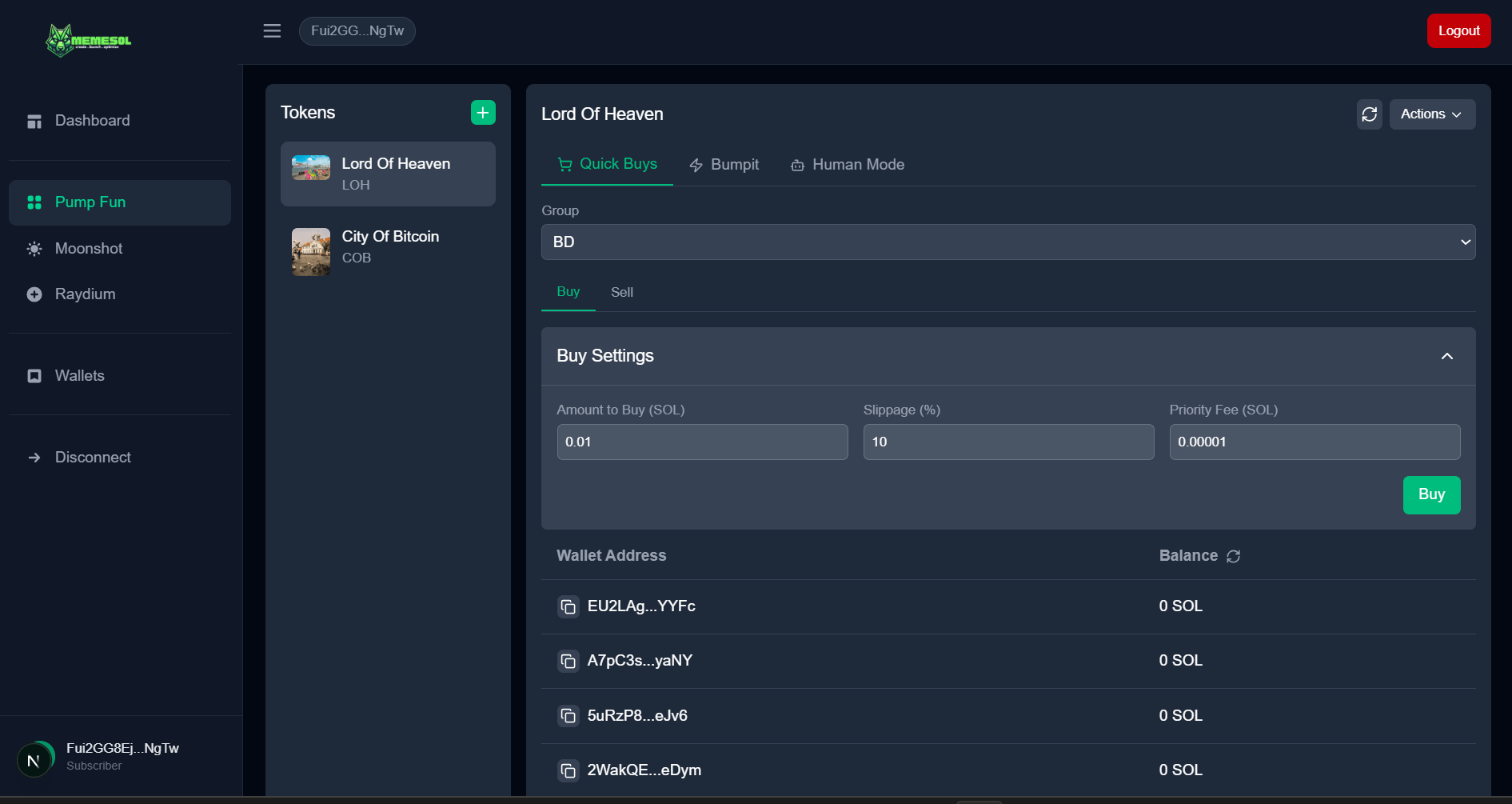Click the green Buy button
This screenshot has width=1512, height=804.
[x=1431, y=494]
